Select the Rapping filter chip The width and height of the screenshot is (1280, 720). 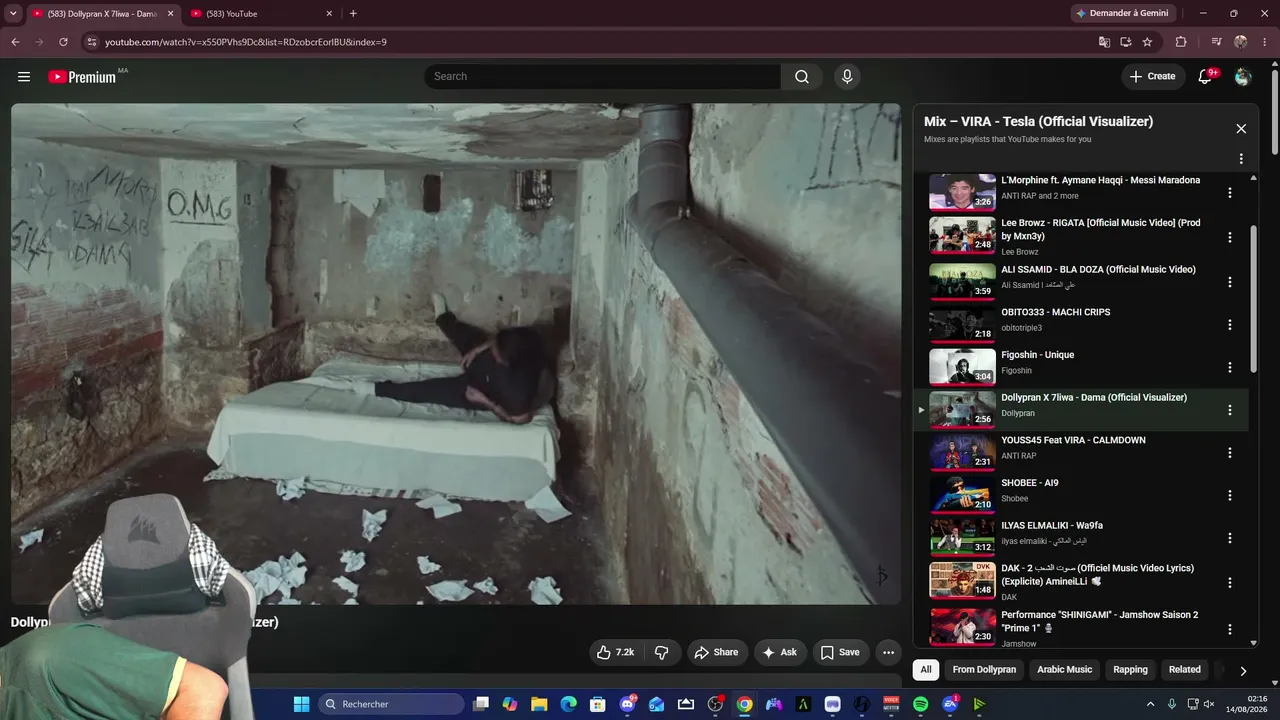tap(1130, 670)
